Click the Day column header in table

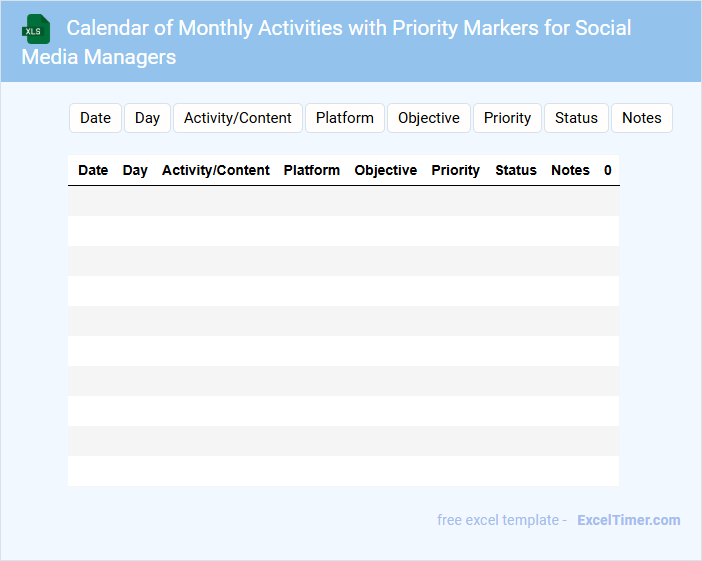pyautogui.click(x=135, y=170)
